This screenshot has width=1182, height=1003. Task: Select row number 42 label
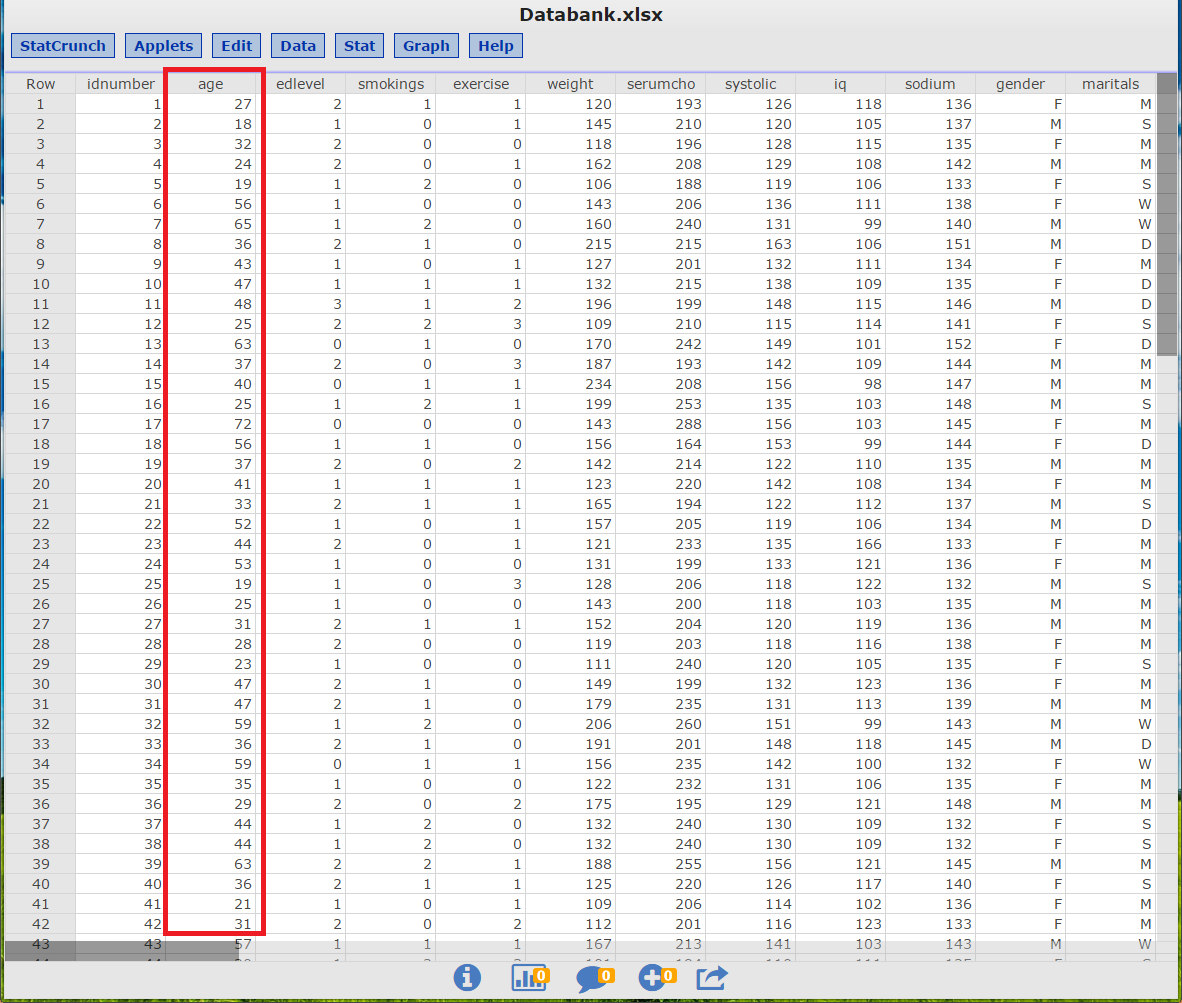point(41,924)
